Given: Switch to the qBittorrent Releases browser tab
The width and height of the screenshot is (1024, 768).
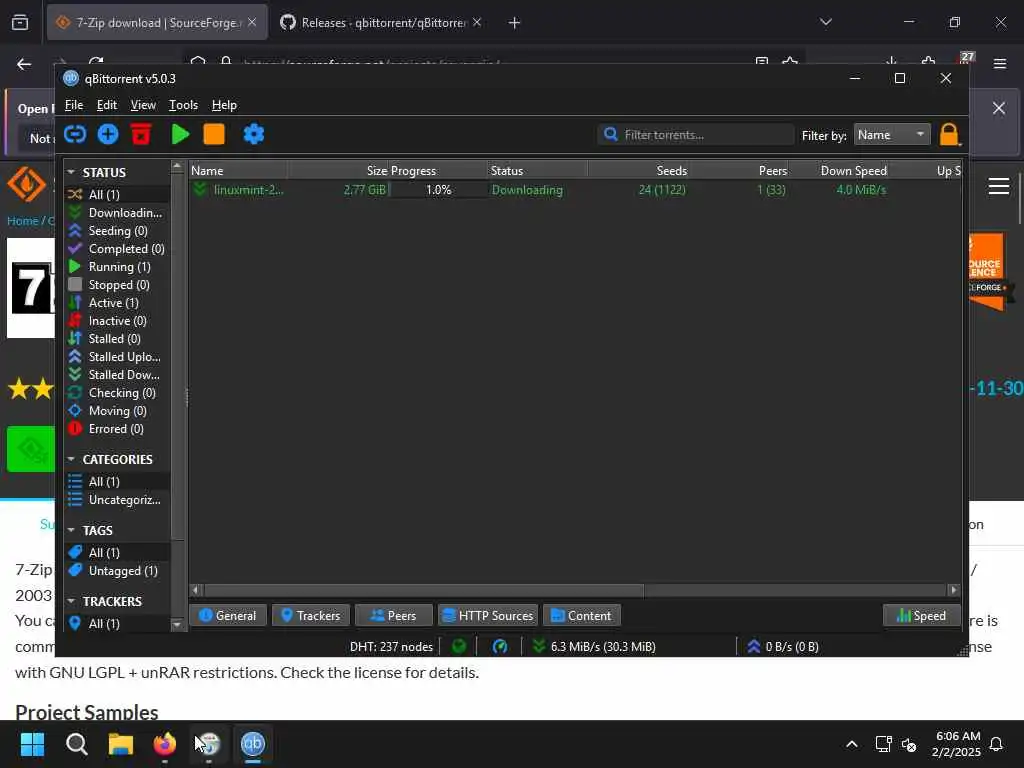Looking at the screenshot, I should (381, 23).
